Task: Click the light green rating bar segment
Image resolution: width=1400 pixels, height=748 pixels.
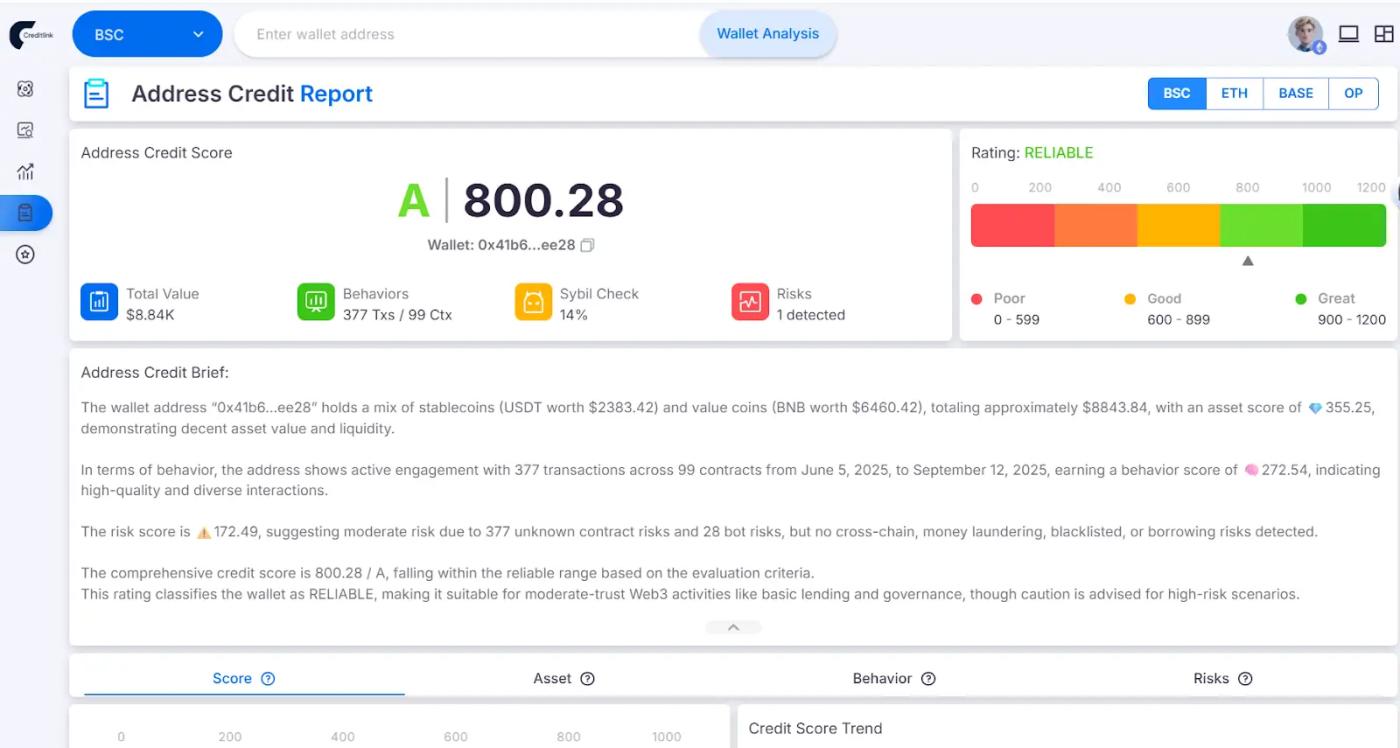Action: 1261,225
